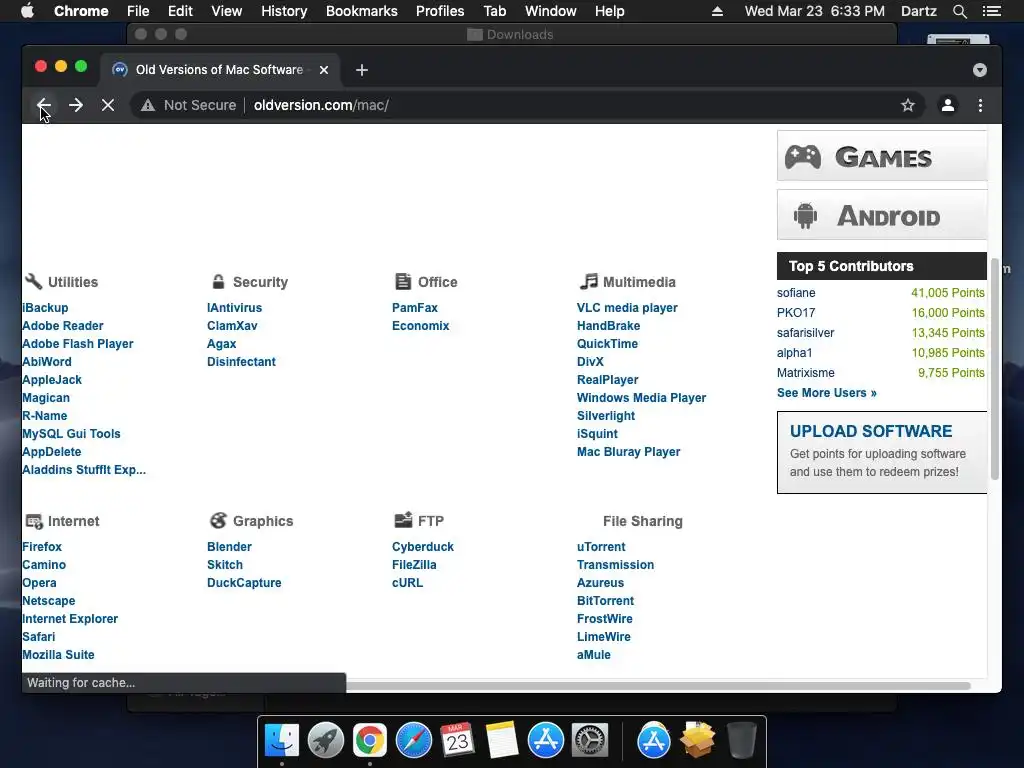Viewport: 1024px width, 768px height.
Task: Open the Notification Center menu bar icon
Action: (991, 11)
